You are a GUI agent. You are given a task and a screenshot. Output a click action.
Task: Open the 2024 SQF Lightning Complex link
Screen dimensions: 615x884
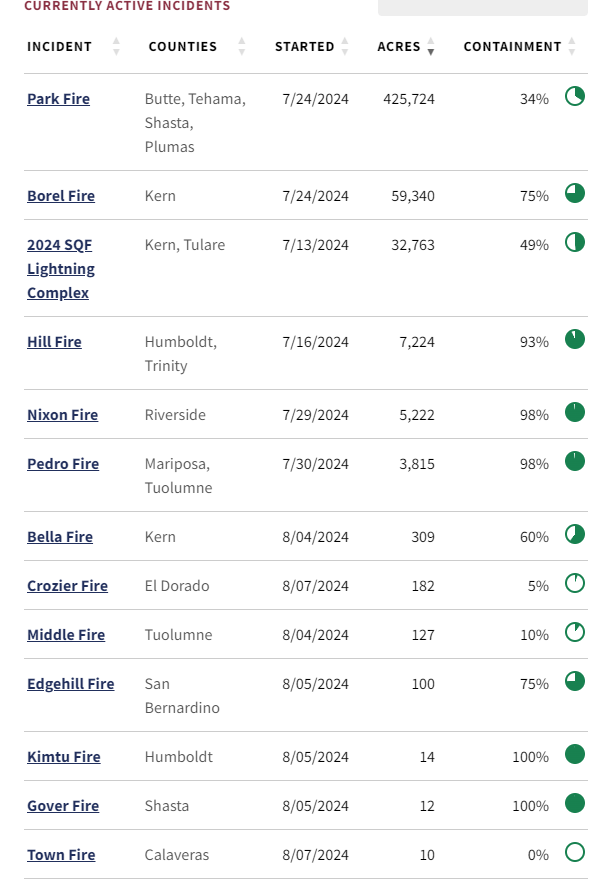[61, 269]
